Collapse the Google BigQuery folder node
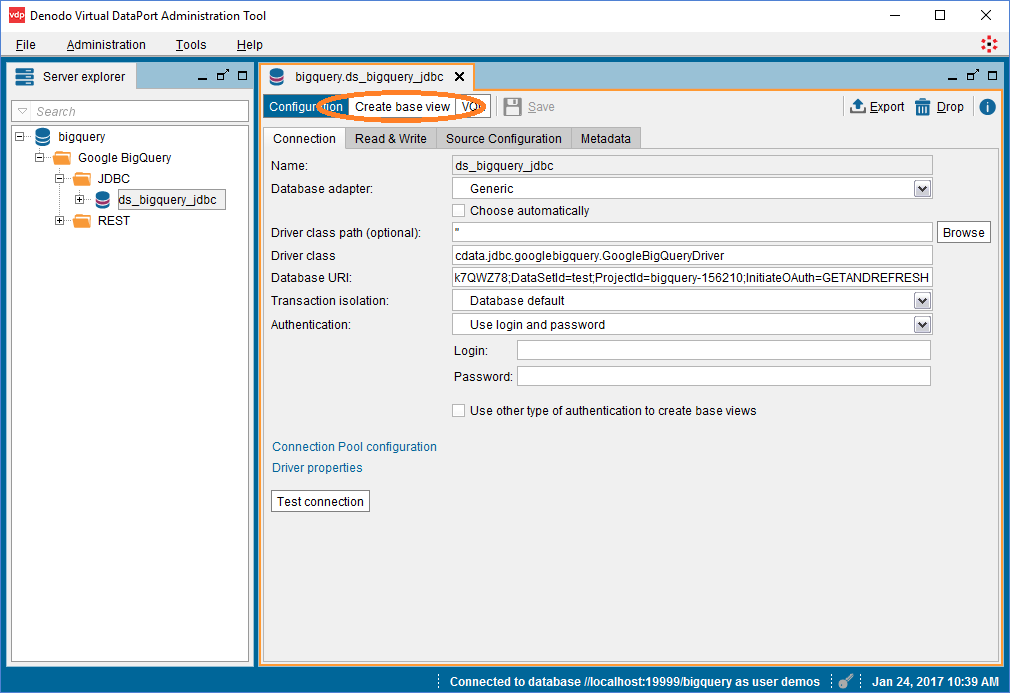 click(39, 157)
